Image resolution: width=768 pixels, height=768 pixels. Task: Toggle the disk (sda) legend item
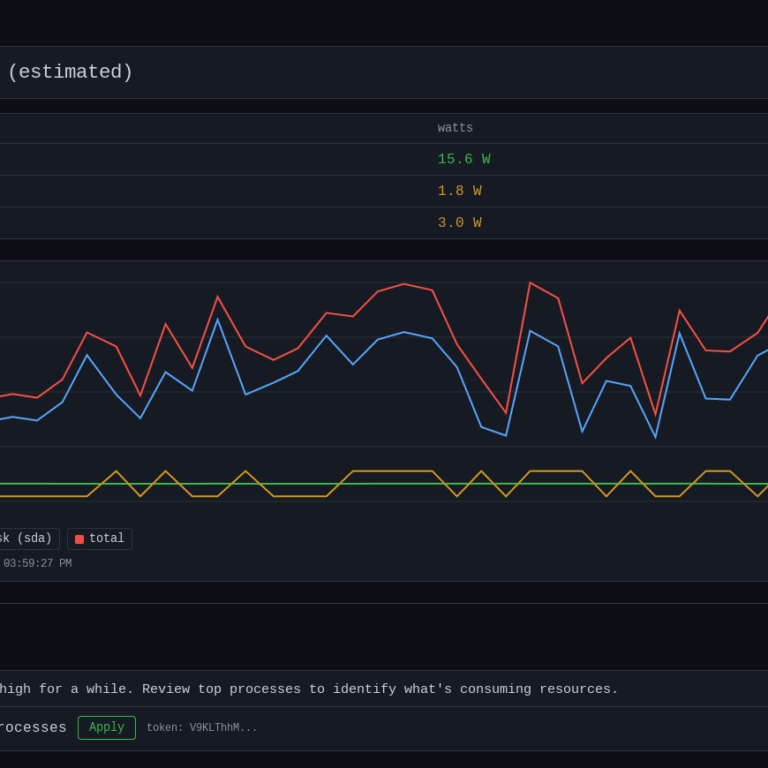tap(29, 538)
